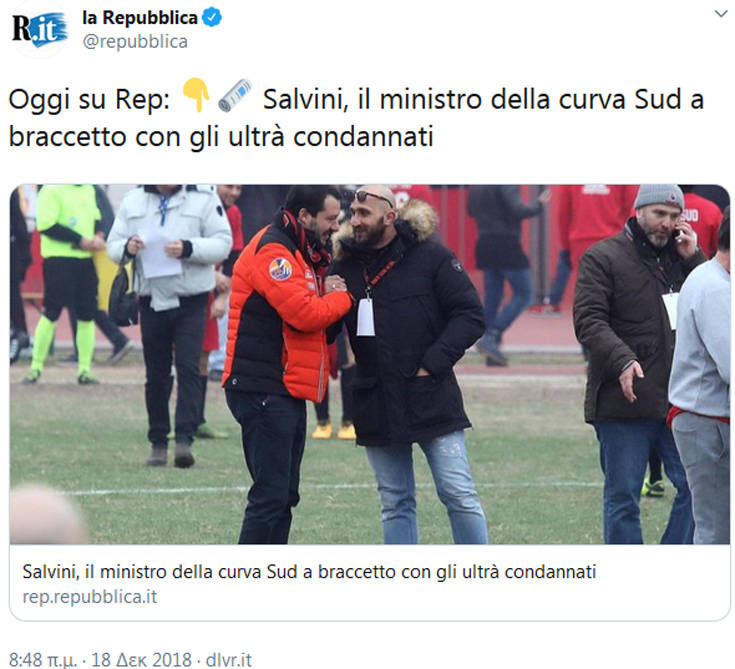Click the blue verified badge icon
This screenshot has width=735, height=669.
[x=212, y=17]
